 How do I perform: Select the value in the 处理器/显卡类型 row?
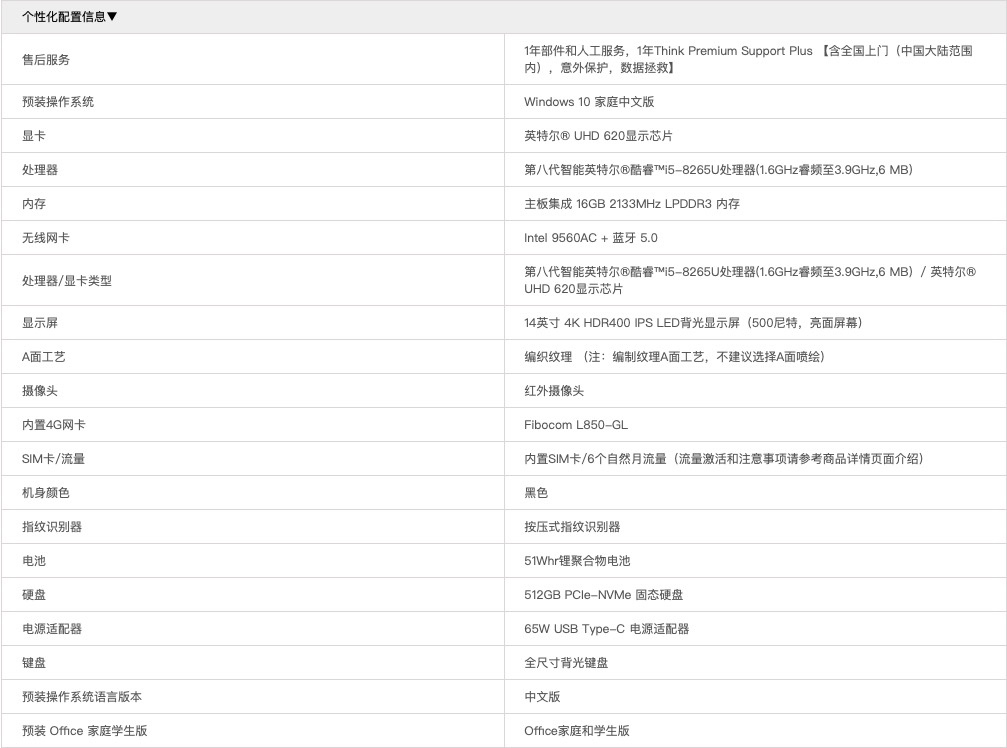pos(750,280)
